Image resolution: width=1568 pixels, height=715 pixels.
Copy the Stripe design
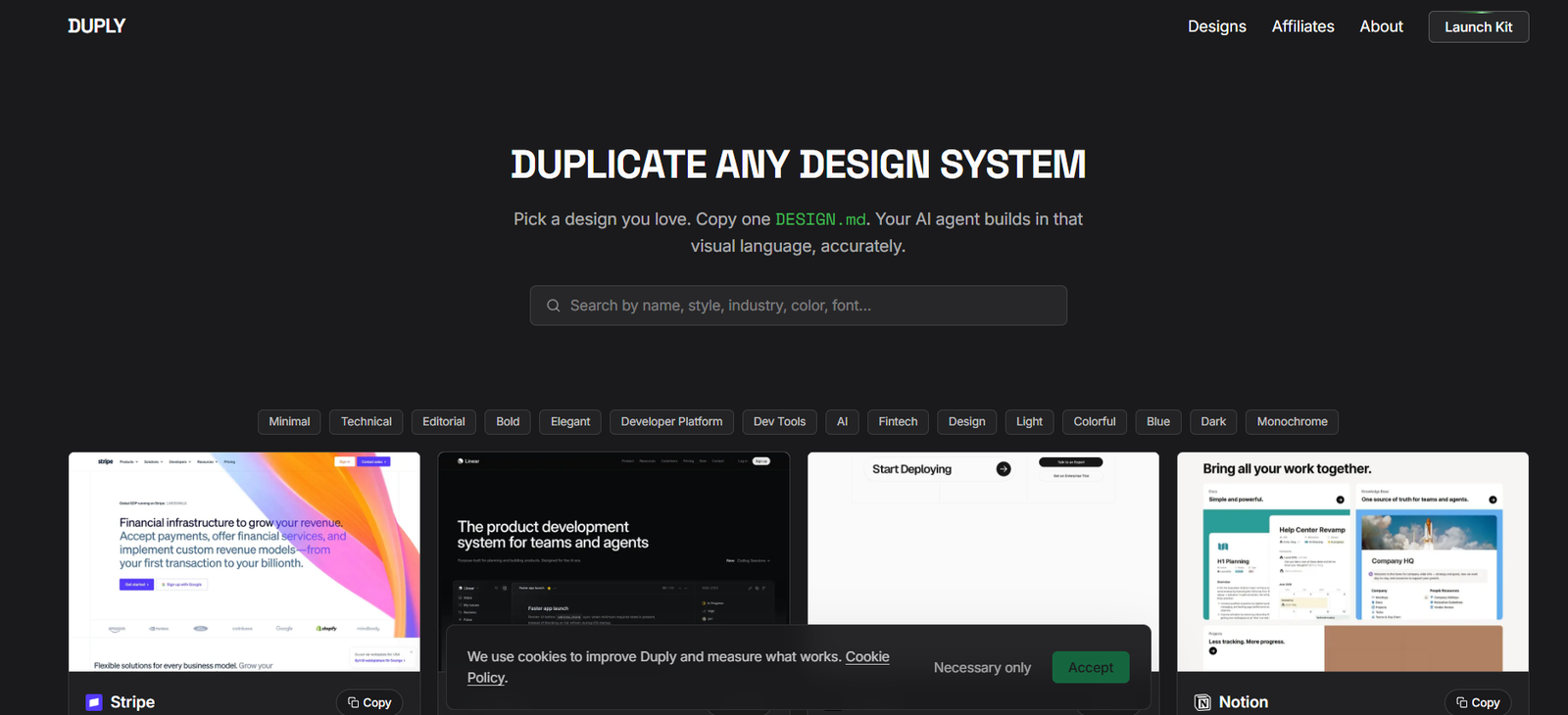369,702
